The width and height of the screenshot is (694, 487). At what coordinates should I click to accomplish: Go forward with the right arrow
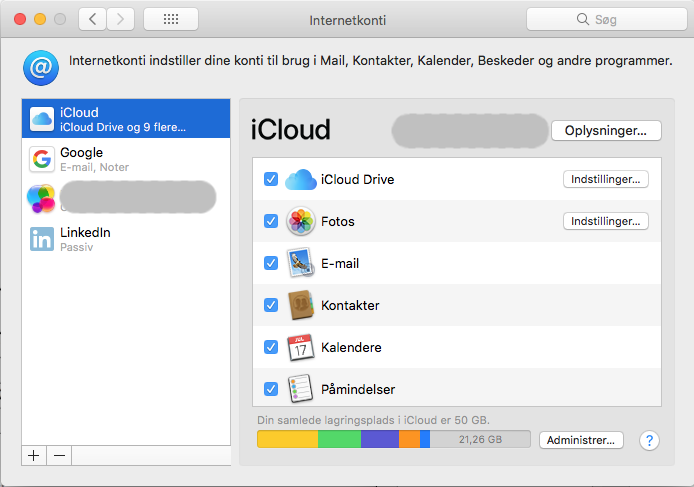click(120, 19)
